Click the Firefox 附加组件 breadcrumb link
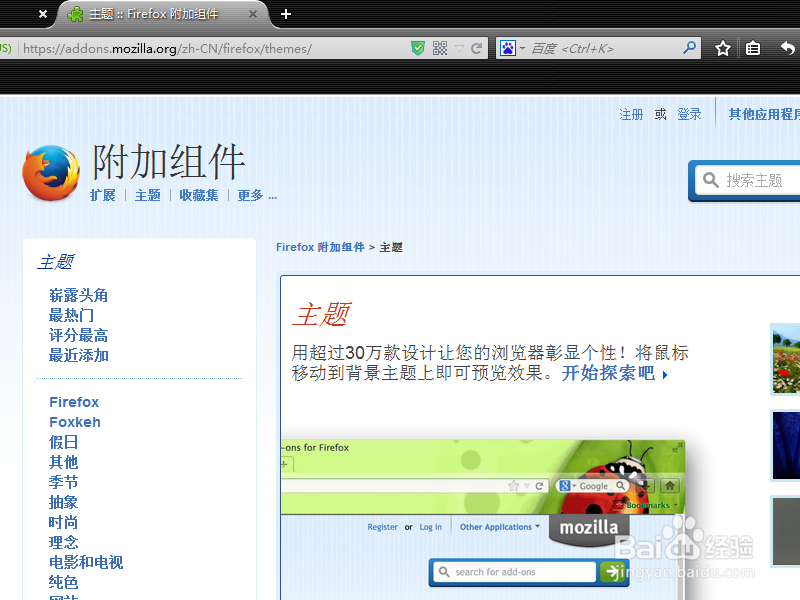Viewport: 800px width, 600px height. tap(320, 247)
